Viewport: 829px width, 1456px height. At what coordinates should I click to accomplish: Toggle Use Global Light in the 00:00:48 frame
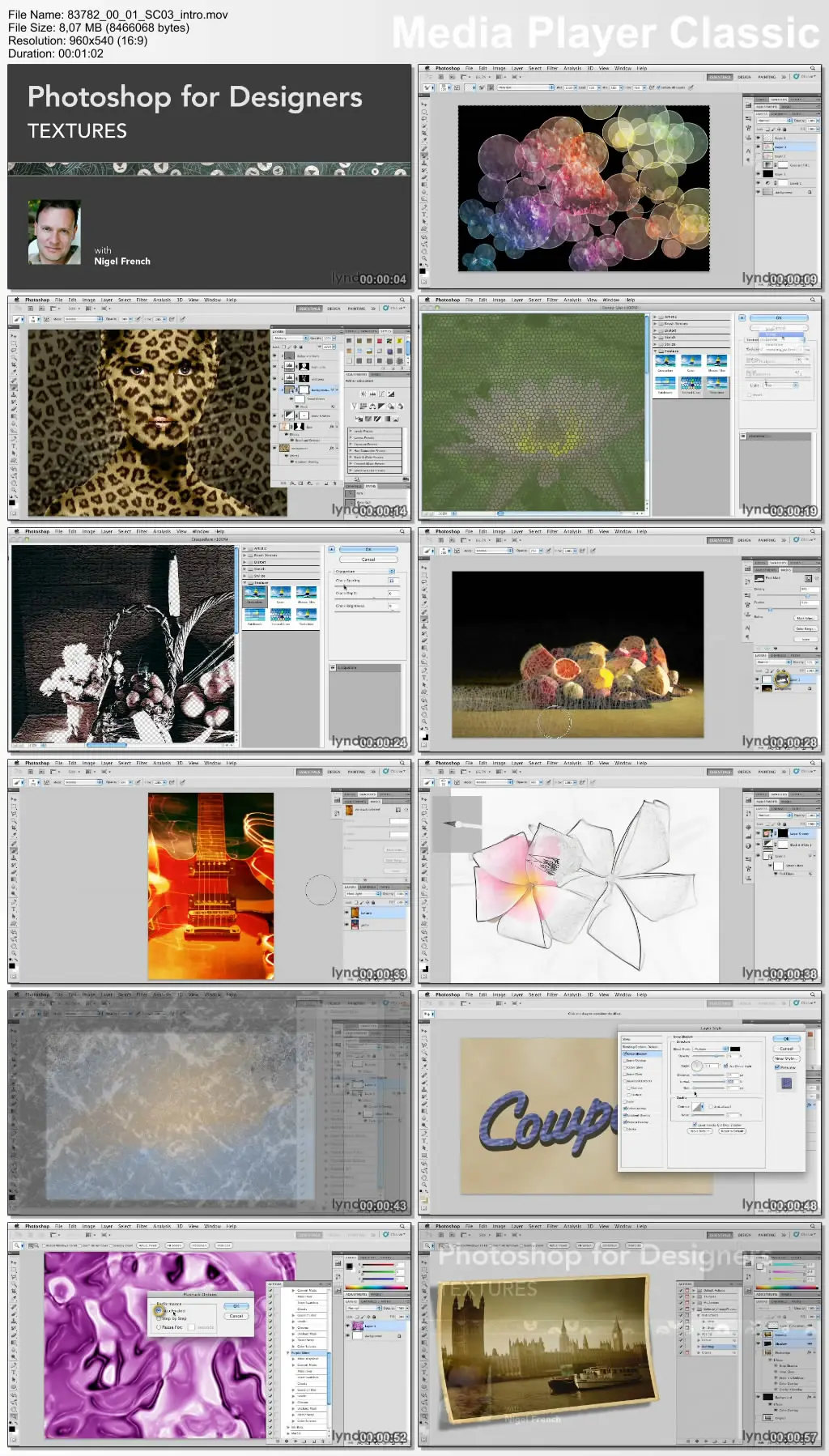[726, 1066]
